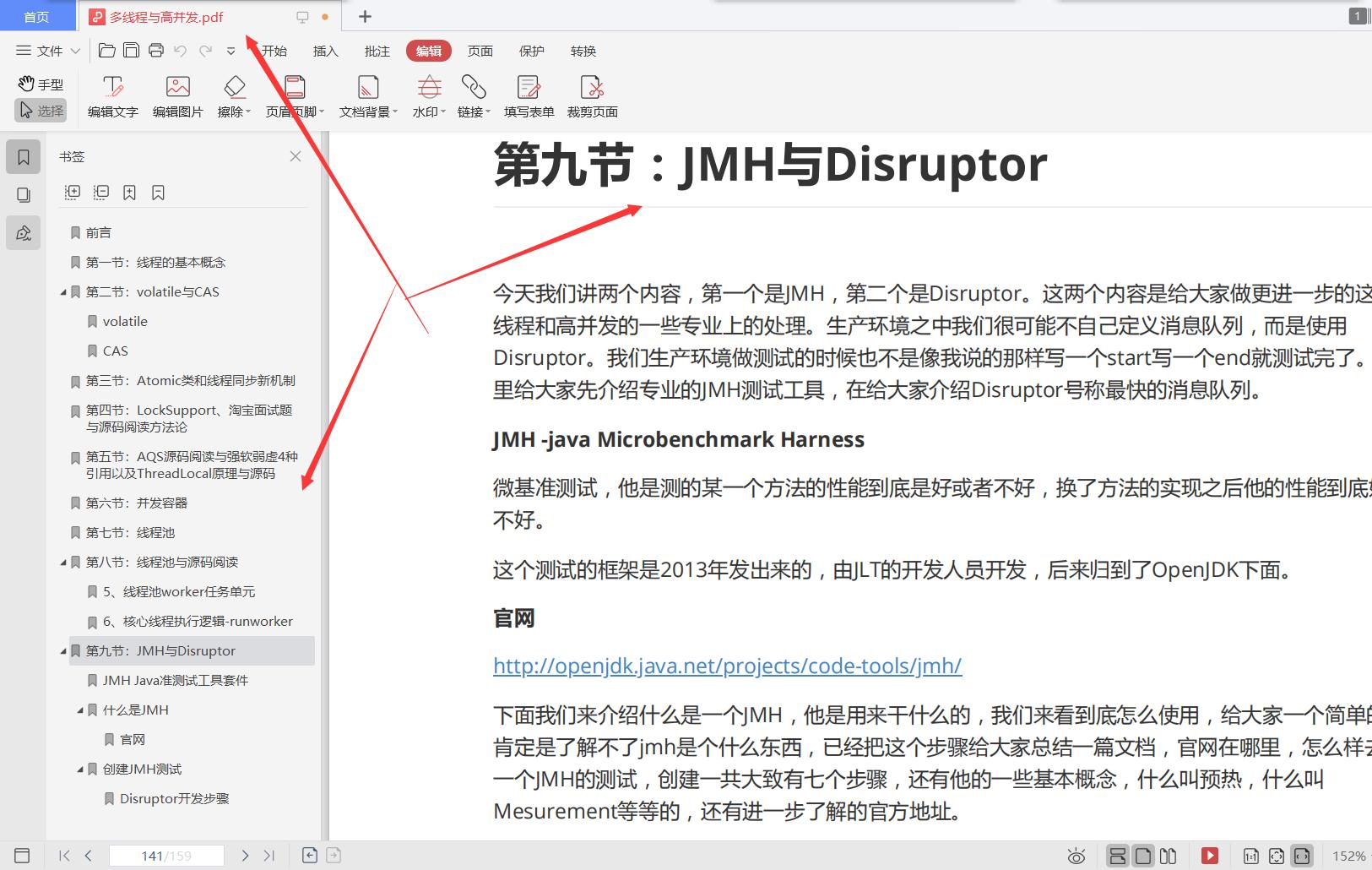This screenshot has width=1372, height=870.
Task: Start slideshow with the red play icon
Action: pyautogui.click(x=1210, y=856)
